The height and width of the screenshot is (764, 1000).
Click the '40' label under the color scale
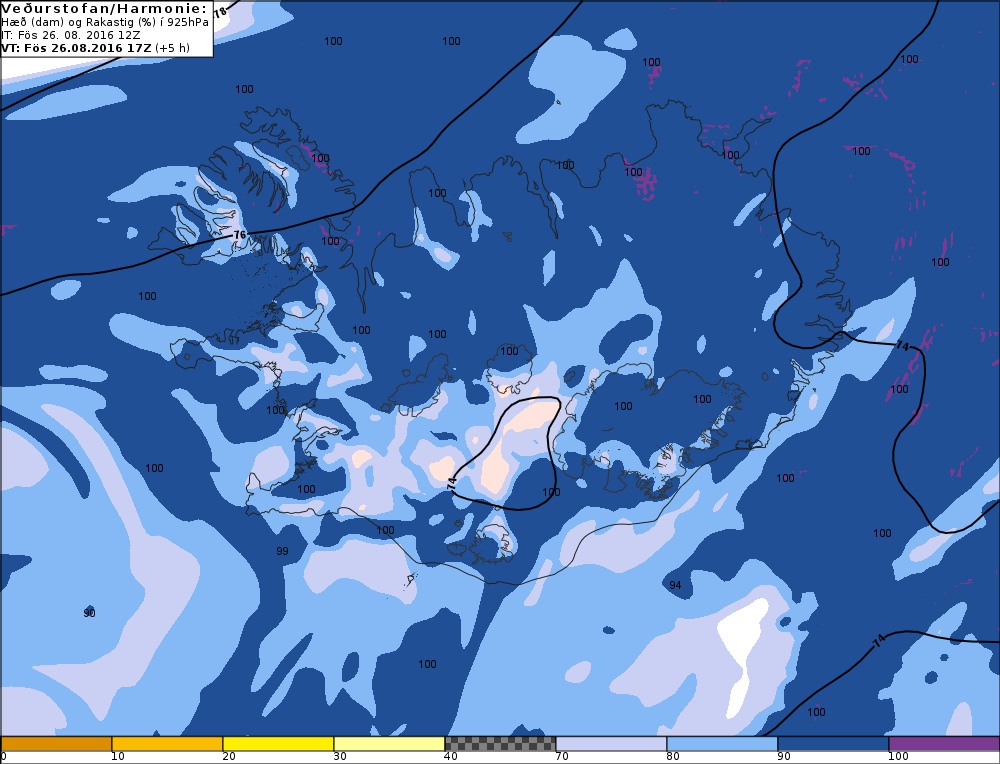(x=451, y=757)
